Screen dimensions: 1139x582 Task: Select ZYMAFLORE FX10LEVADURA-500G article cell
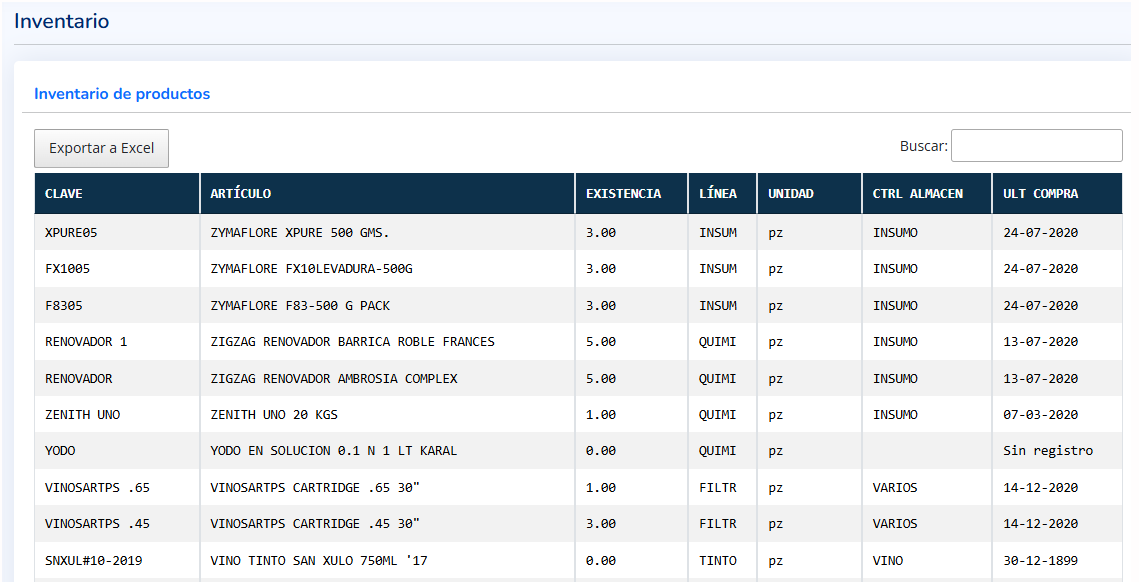click(311, 269)
